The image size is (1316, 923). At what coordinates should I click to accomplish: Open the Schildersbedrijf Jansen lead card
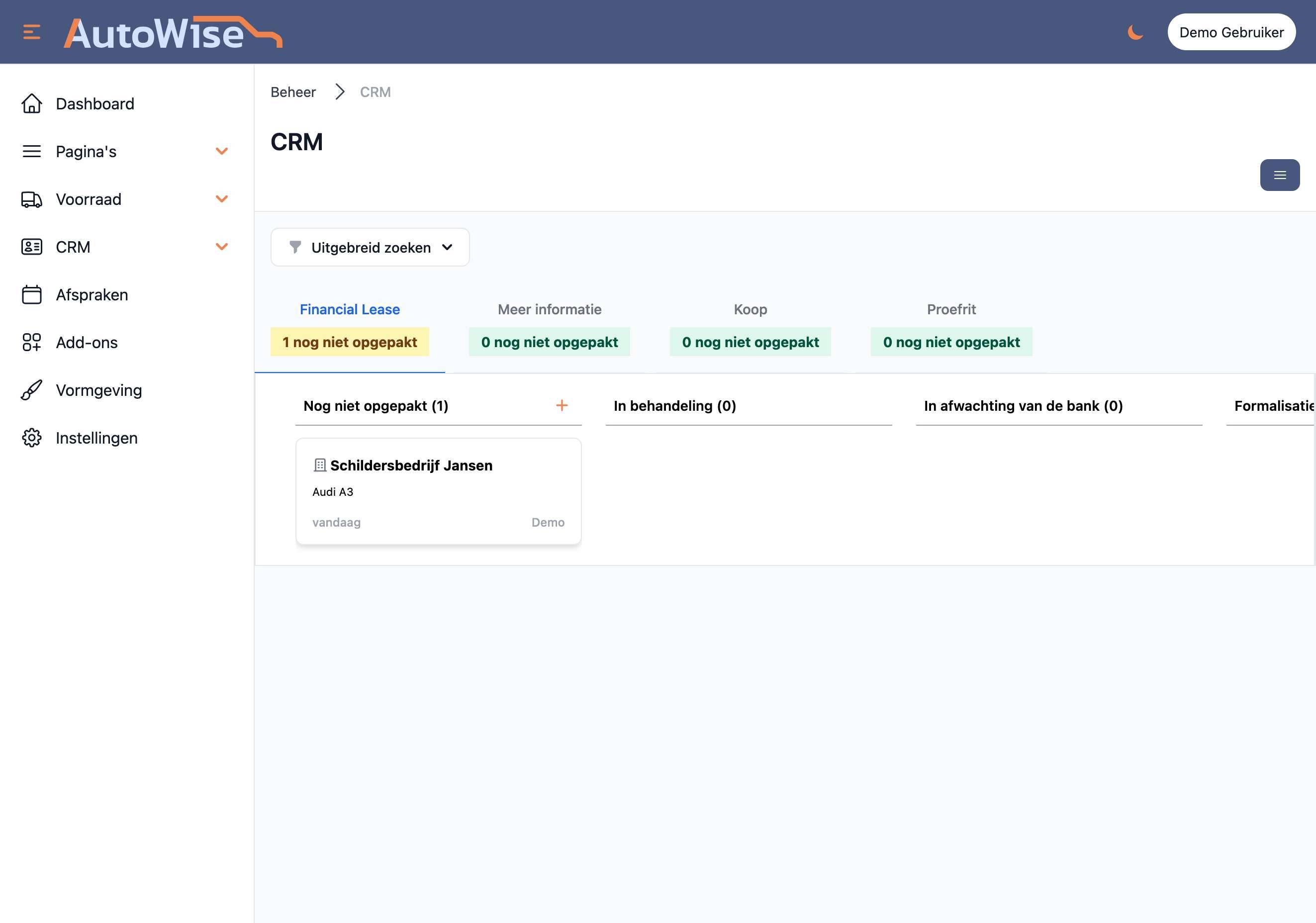[x=439, y=491]
